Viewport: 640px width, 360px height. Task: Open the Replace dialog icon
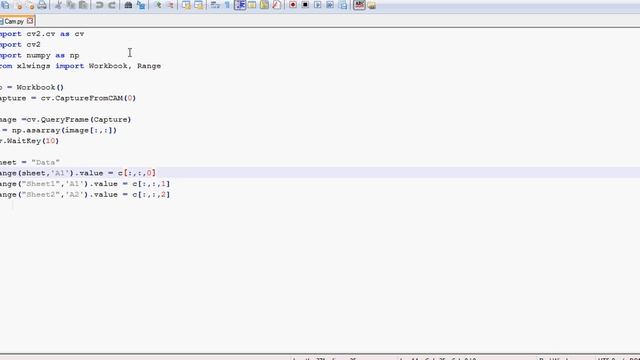141,5
